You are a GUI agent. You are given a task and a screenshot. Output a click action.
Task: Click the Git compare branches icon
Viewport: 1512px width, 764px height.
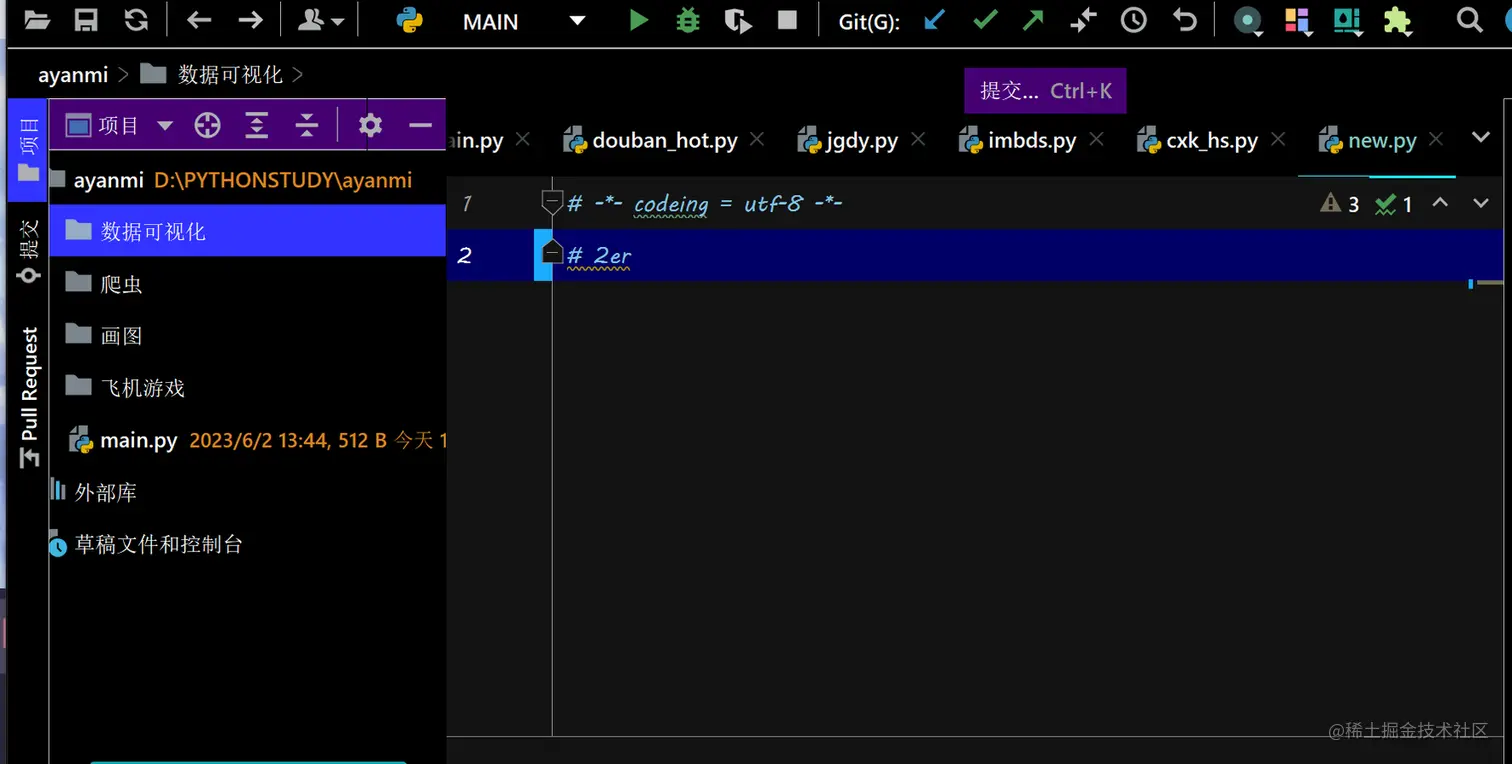coord(1083,20)
